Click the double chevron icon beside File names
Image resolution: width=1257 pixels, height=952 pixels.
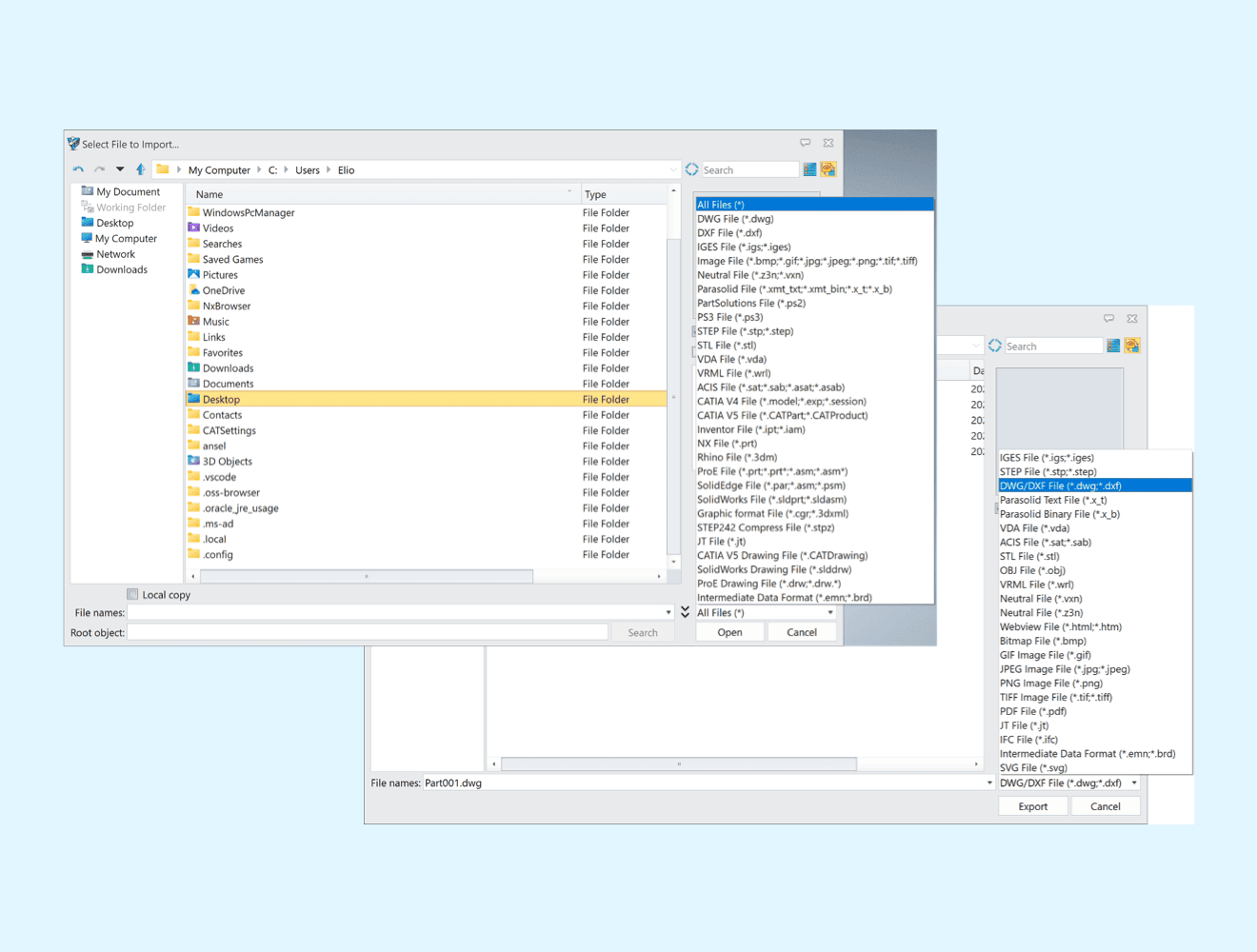tap(686, 612)
